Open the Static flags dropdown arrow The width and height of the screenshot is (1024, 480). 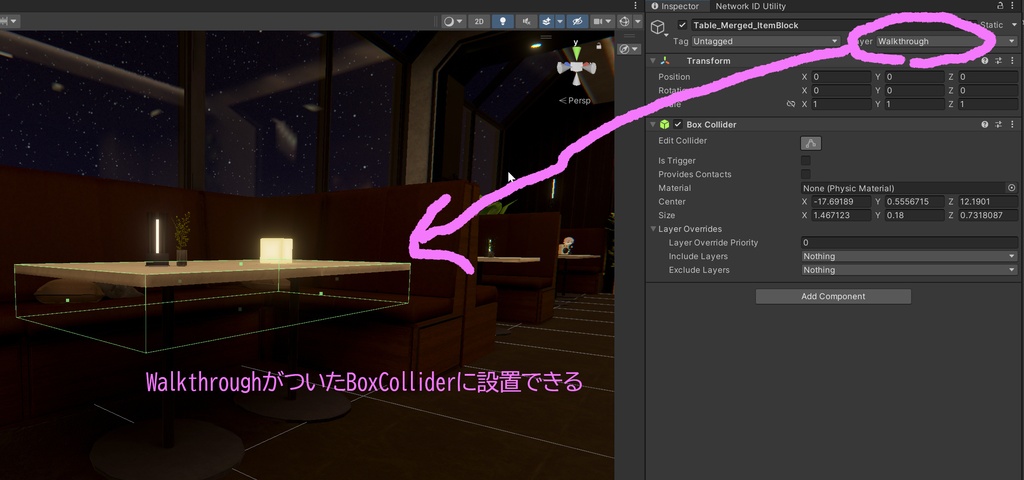(1015, 25)
